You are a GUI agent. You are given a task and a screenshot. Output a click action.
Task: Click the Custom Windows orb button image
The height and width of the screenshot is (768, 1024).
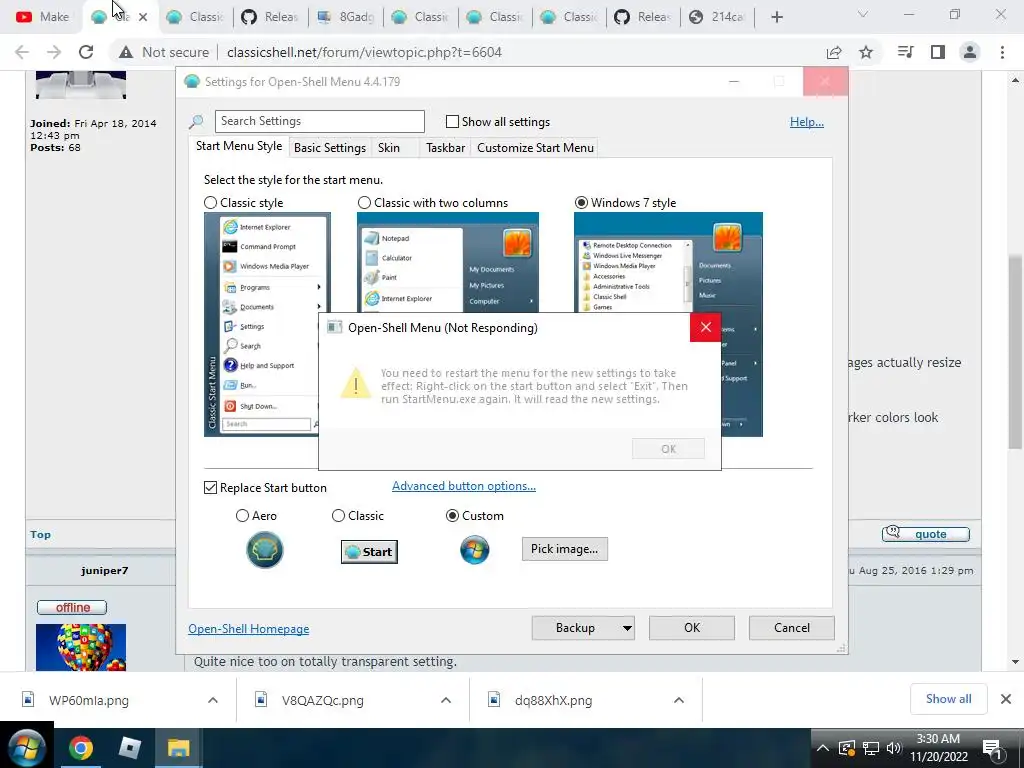coord(475,550)
